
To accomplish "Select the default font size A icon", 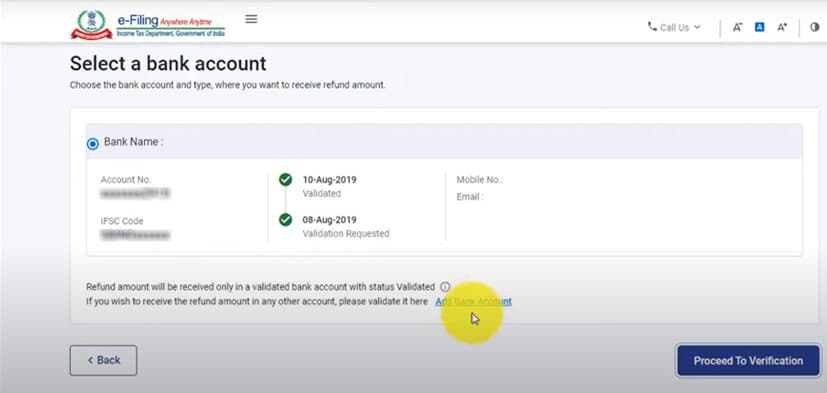I will (759, 27).
